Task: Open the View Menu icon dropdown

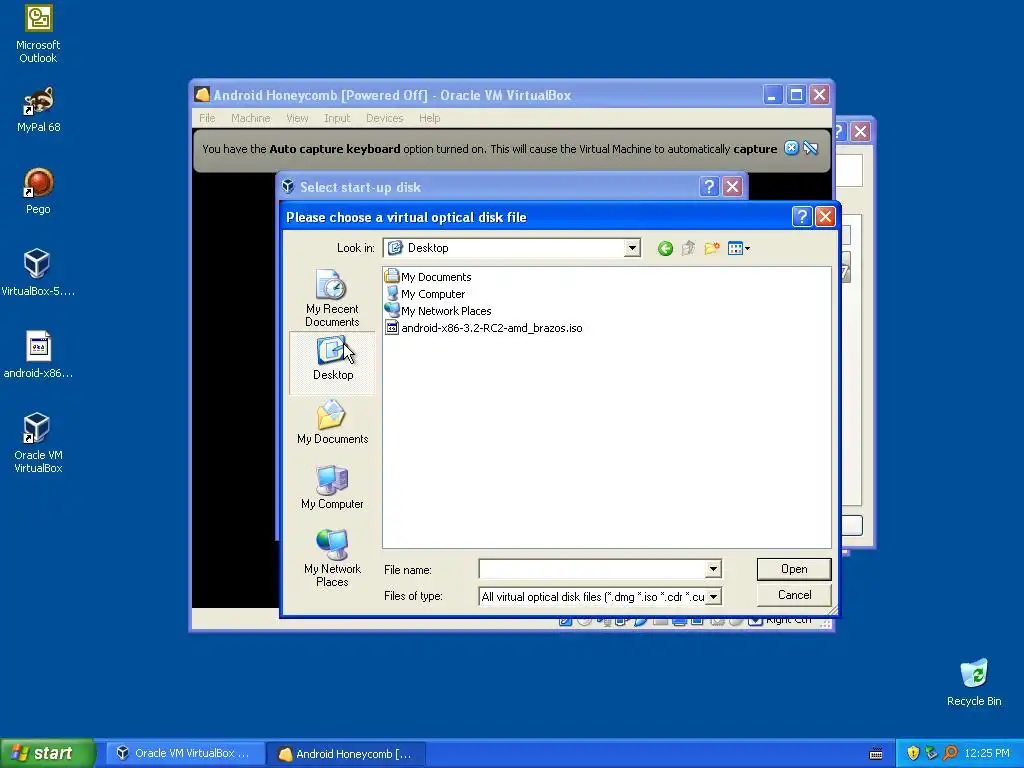Action: click(739, 248)
